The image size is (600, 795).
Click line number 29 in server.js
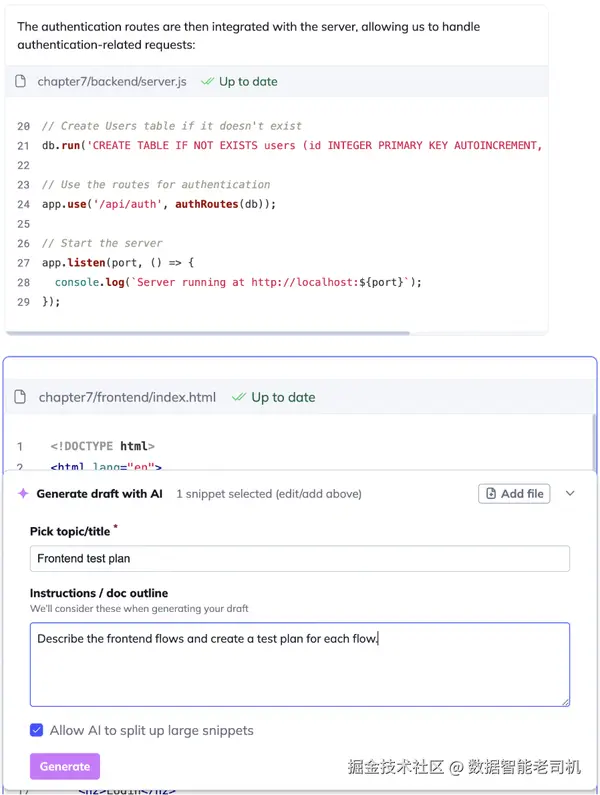click(23, 302)
